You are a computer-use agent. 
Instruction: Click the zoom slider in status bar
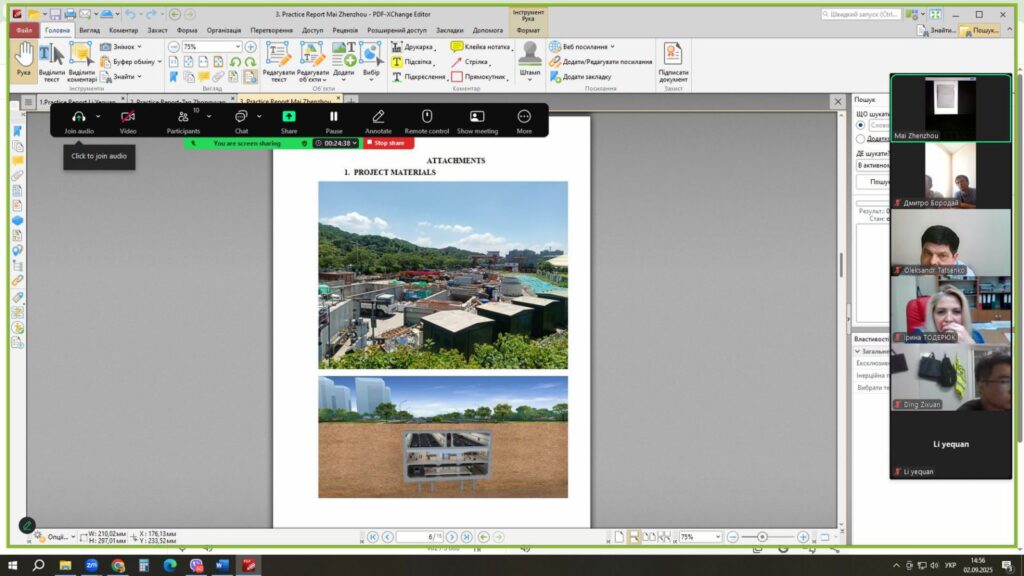[762, 537]
